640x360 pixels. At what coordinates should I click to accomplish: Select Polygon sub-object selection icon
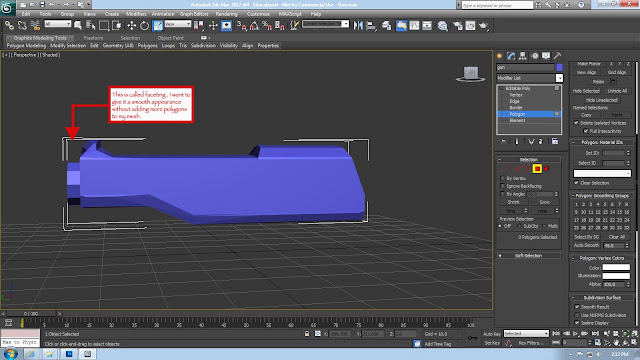click(537, 169)
